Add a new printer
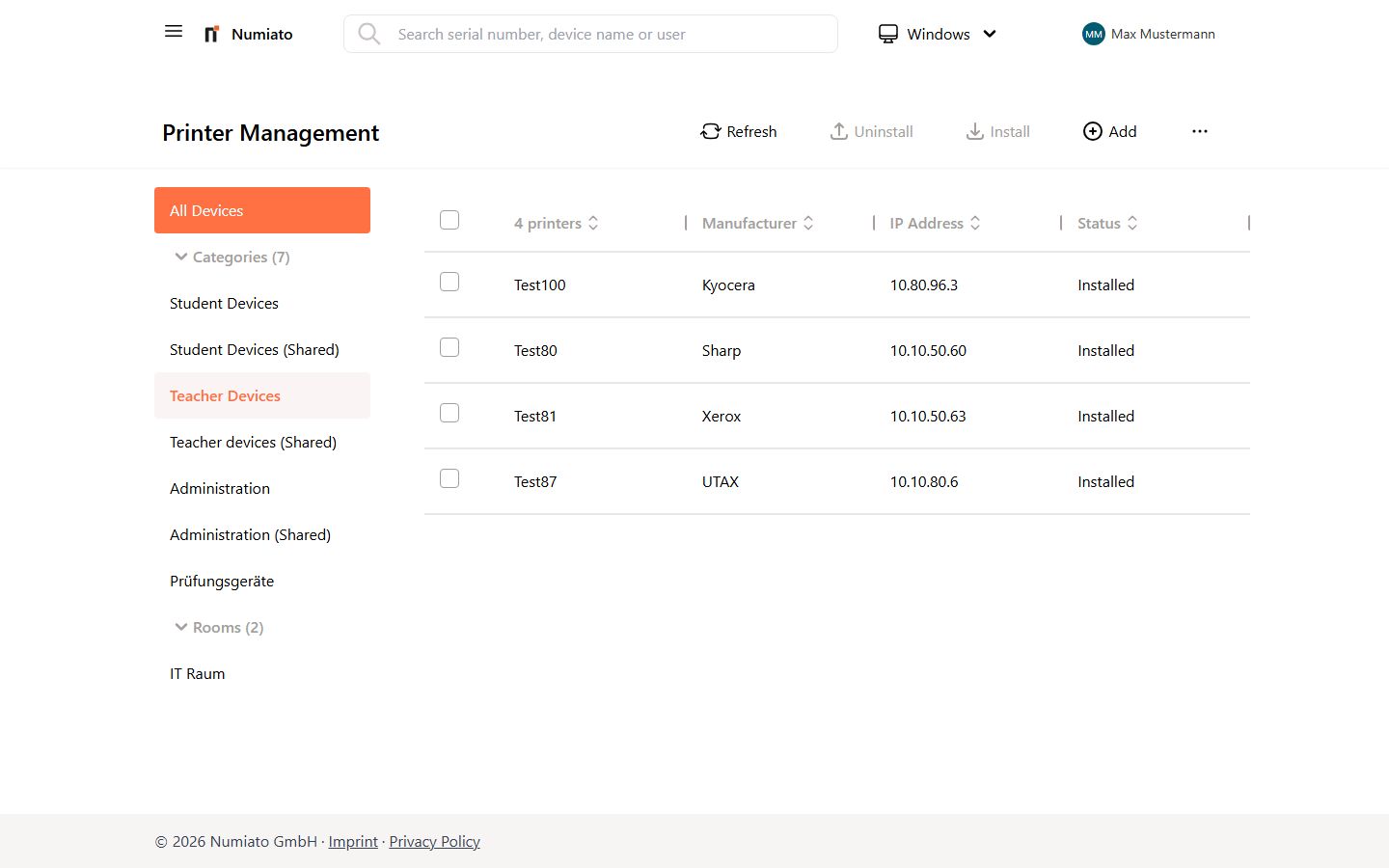Image resolution: width=1389 pixels, height=868 pixels. (x=1110, y=131)
